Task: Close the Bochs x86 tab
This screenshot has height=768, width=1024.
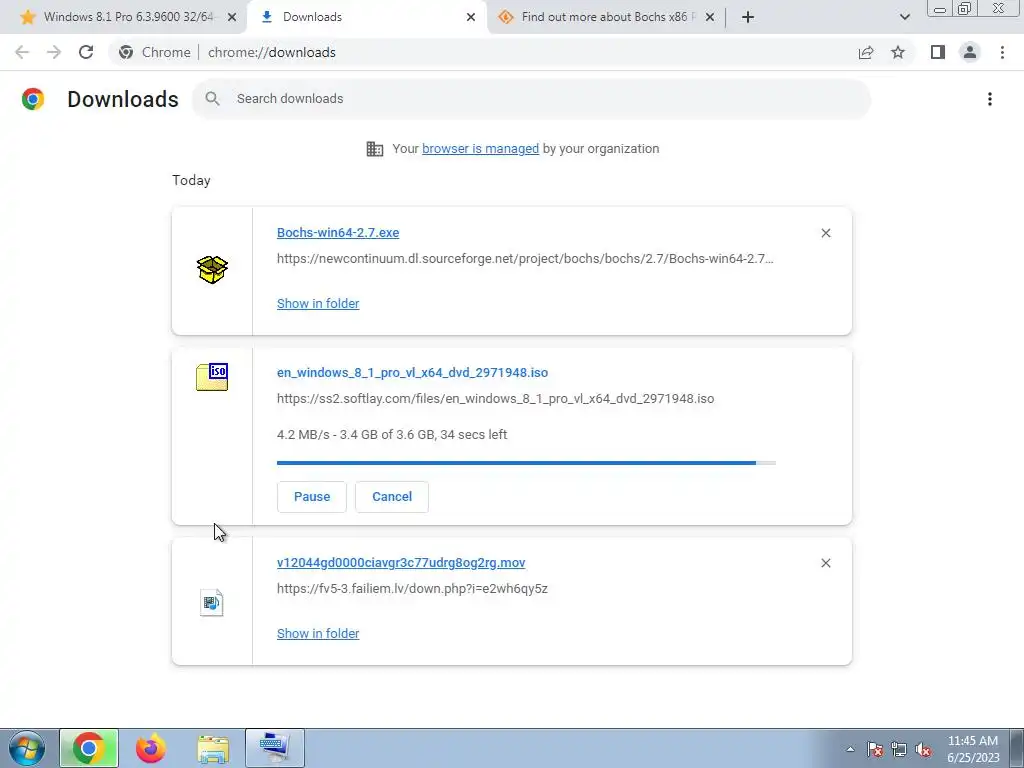Action: [x=710, y=17]
